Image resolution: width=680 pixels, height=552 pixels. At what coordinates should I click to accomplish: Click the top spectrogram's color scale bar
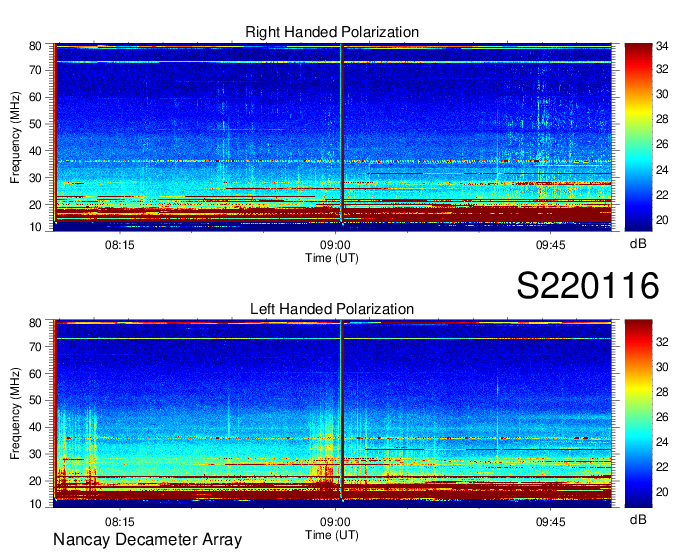click(x=638, y=137)
